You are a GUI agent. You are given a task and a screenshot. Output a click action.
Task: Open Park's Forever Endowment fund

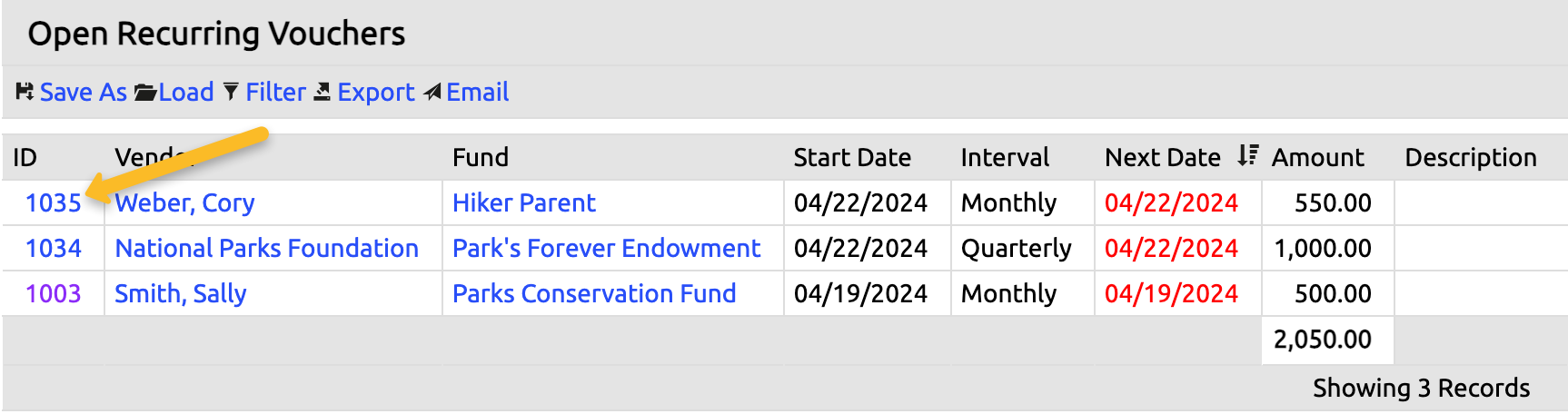[x=606, y=248]
